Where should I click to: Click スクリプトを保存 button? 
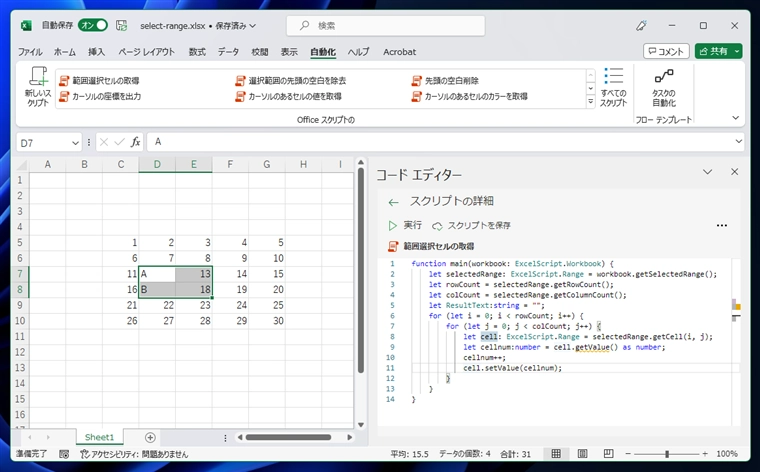(472, 225)
